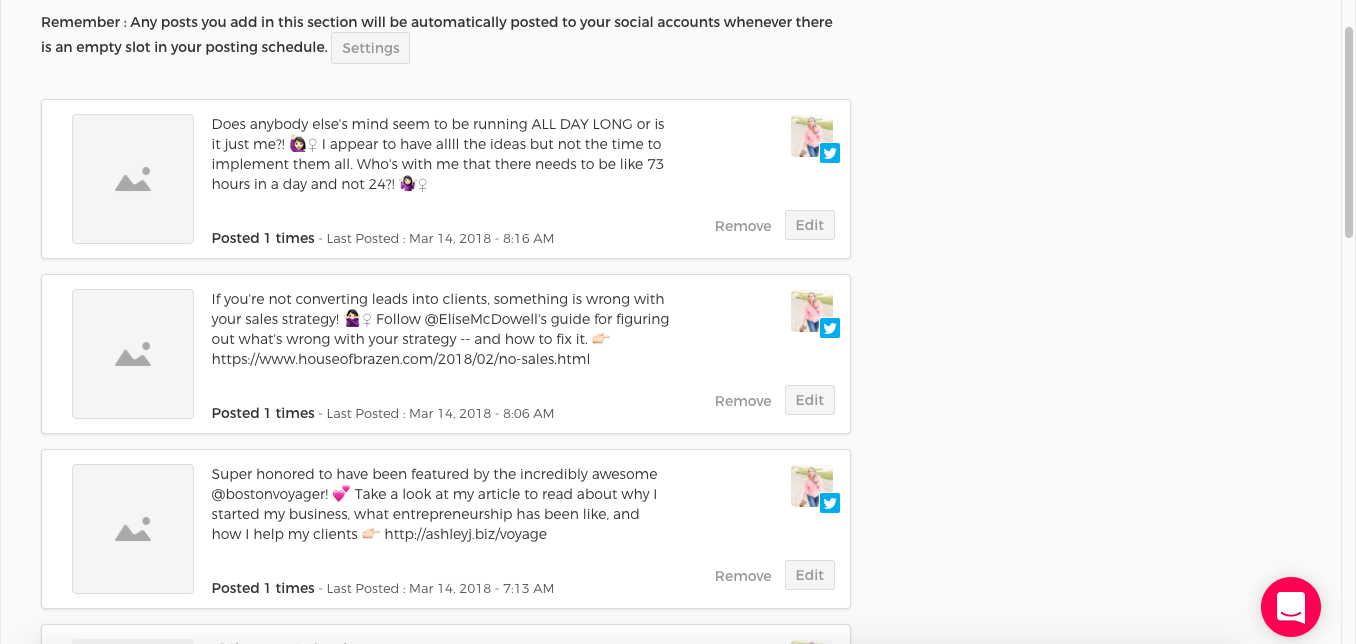Open the red chat support bubble
The image size is (1356, 644).
coord(1290,607)
